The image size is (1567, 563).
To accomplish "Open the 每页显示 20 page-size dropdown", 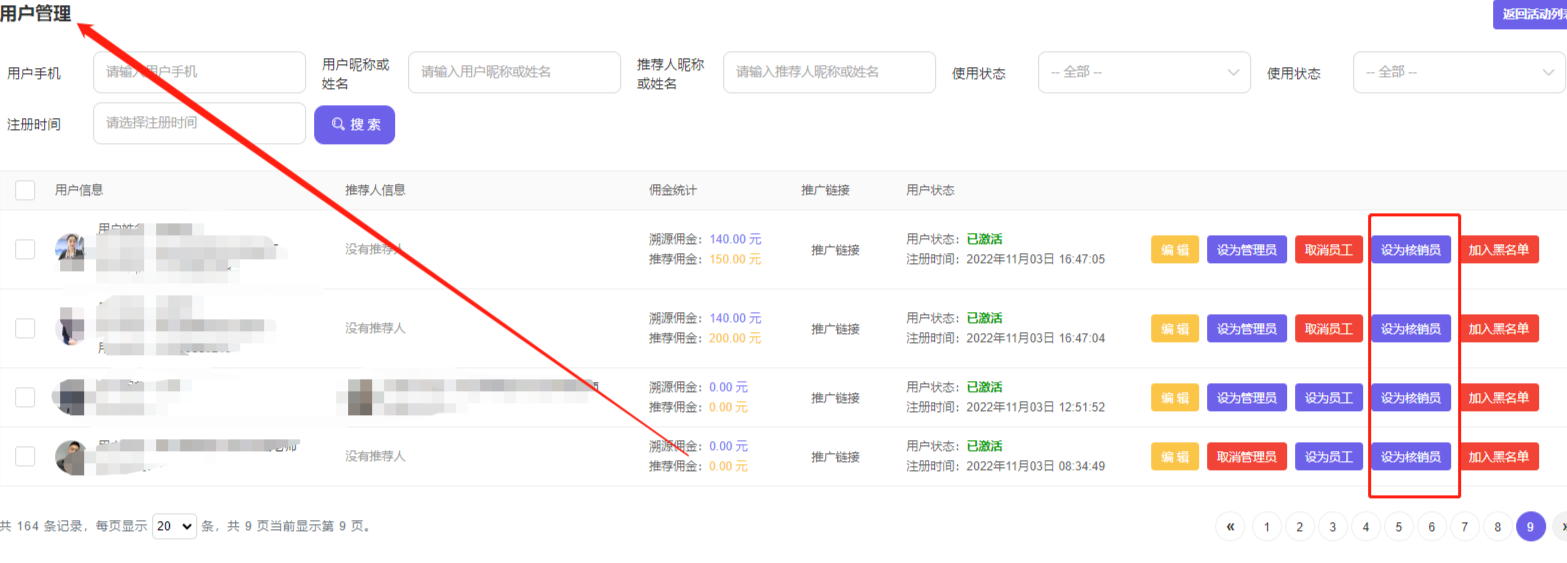I will point(174,526).
